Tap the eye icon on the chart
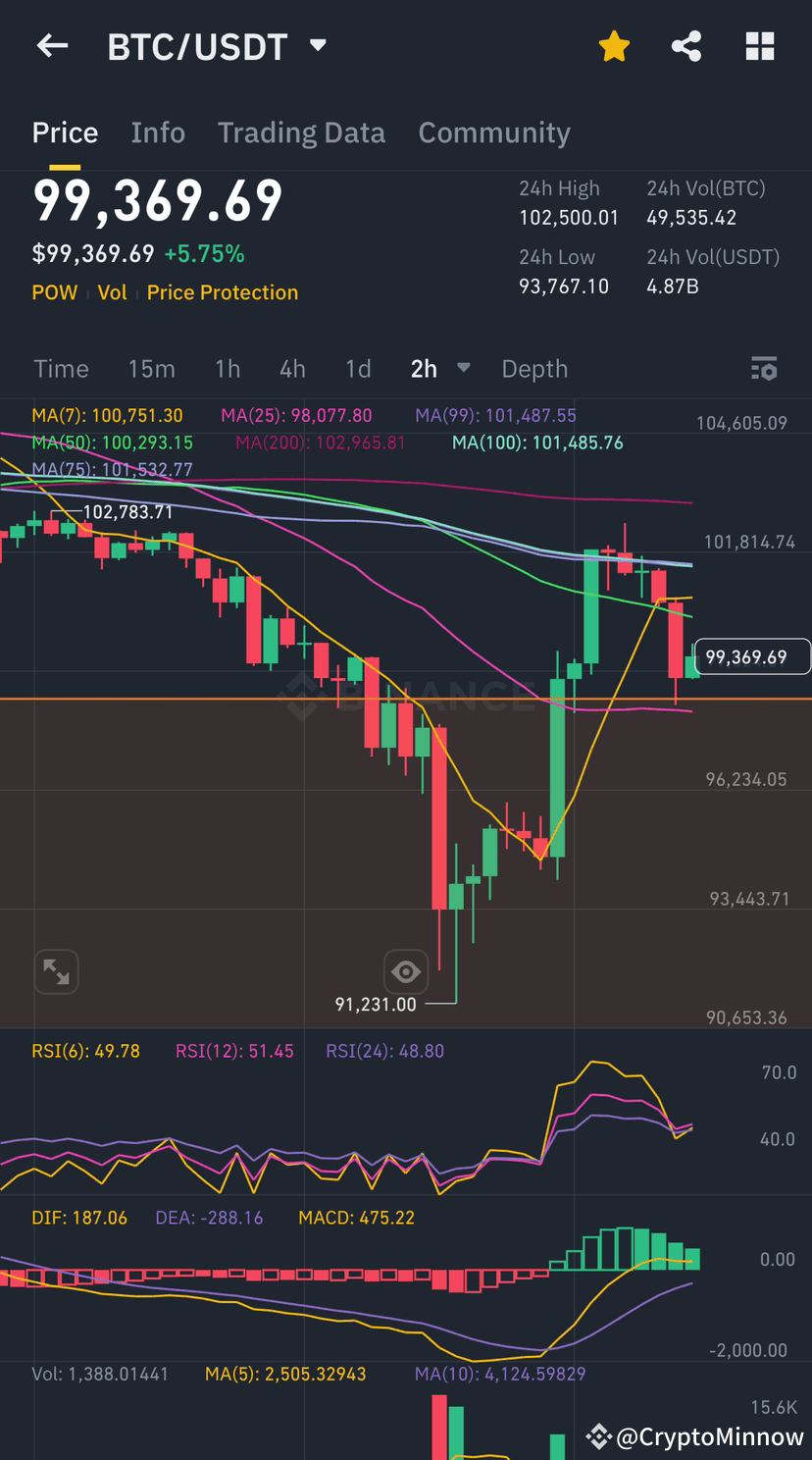The width and height of the screenshot is (812, 1460). click(x=405, y=971)
